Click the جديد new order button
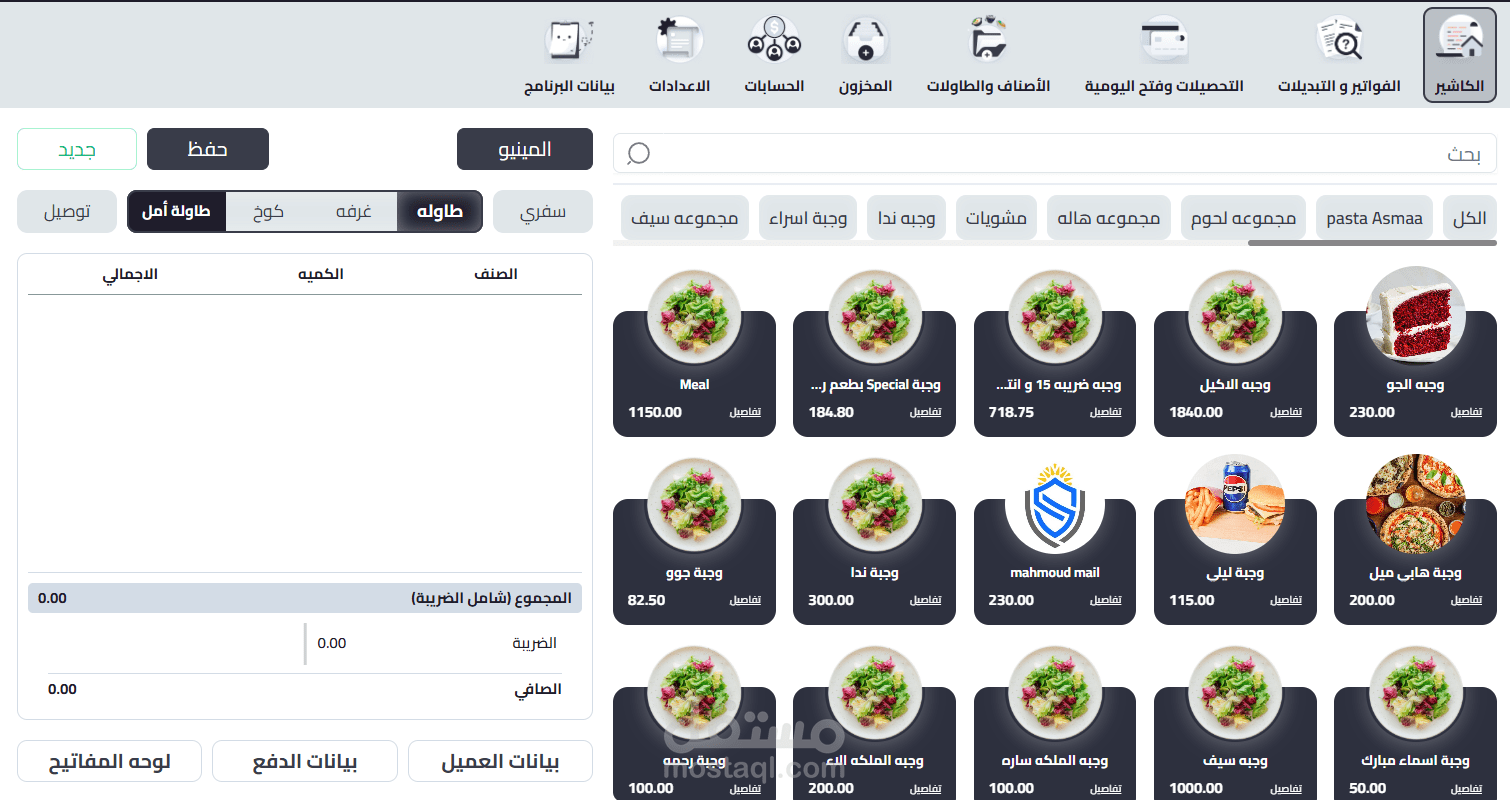Screen dimensions: 1510x800 click(x=77, y=149)
